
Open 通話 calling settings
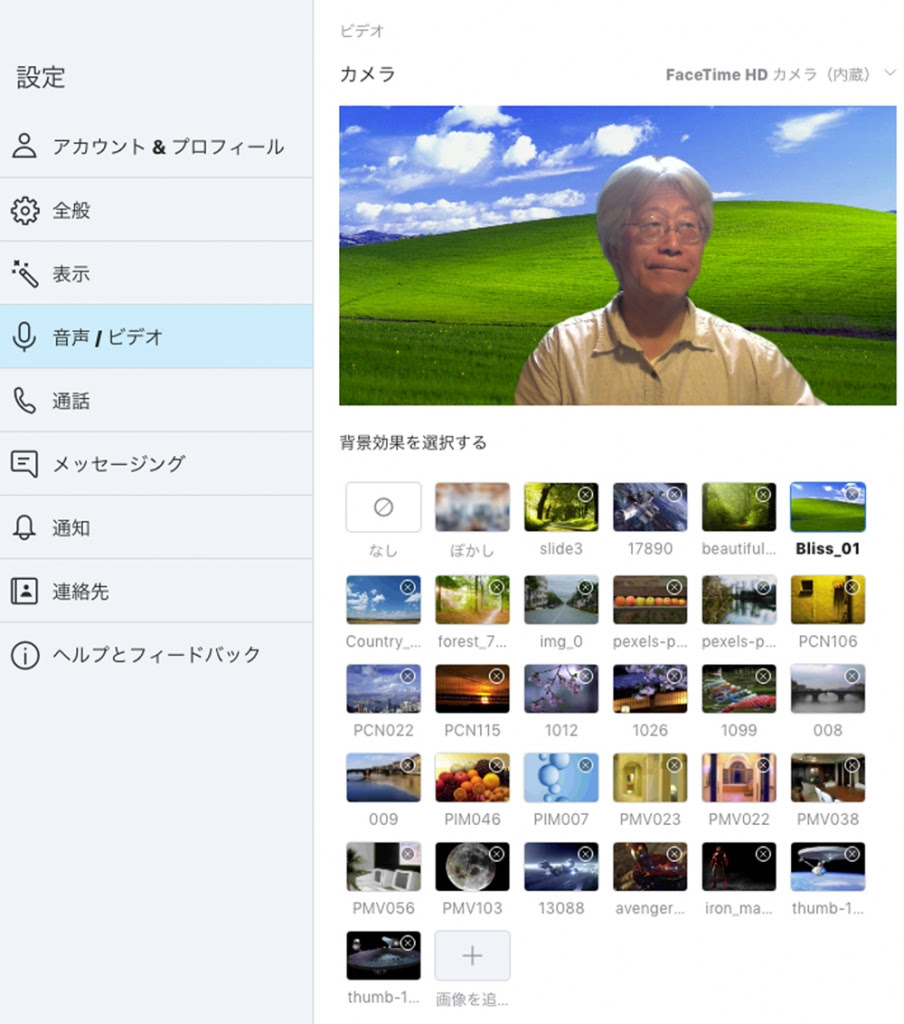[x=156, y=400]
